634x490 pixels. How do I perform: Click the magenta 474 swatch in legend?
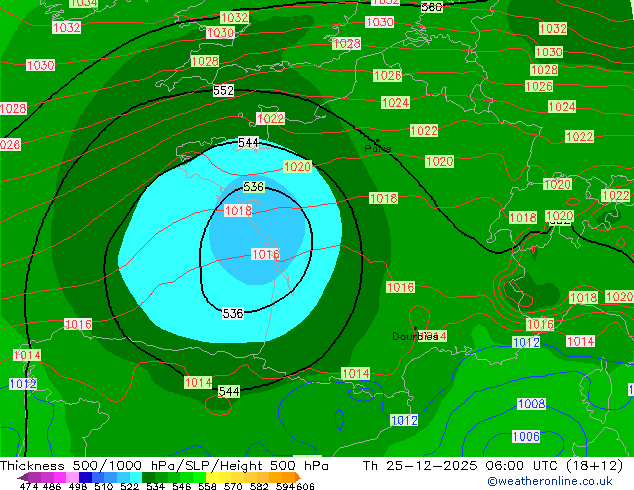click(x=30, y=477)
